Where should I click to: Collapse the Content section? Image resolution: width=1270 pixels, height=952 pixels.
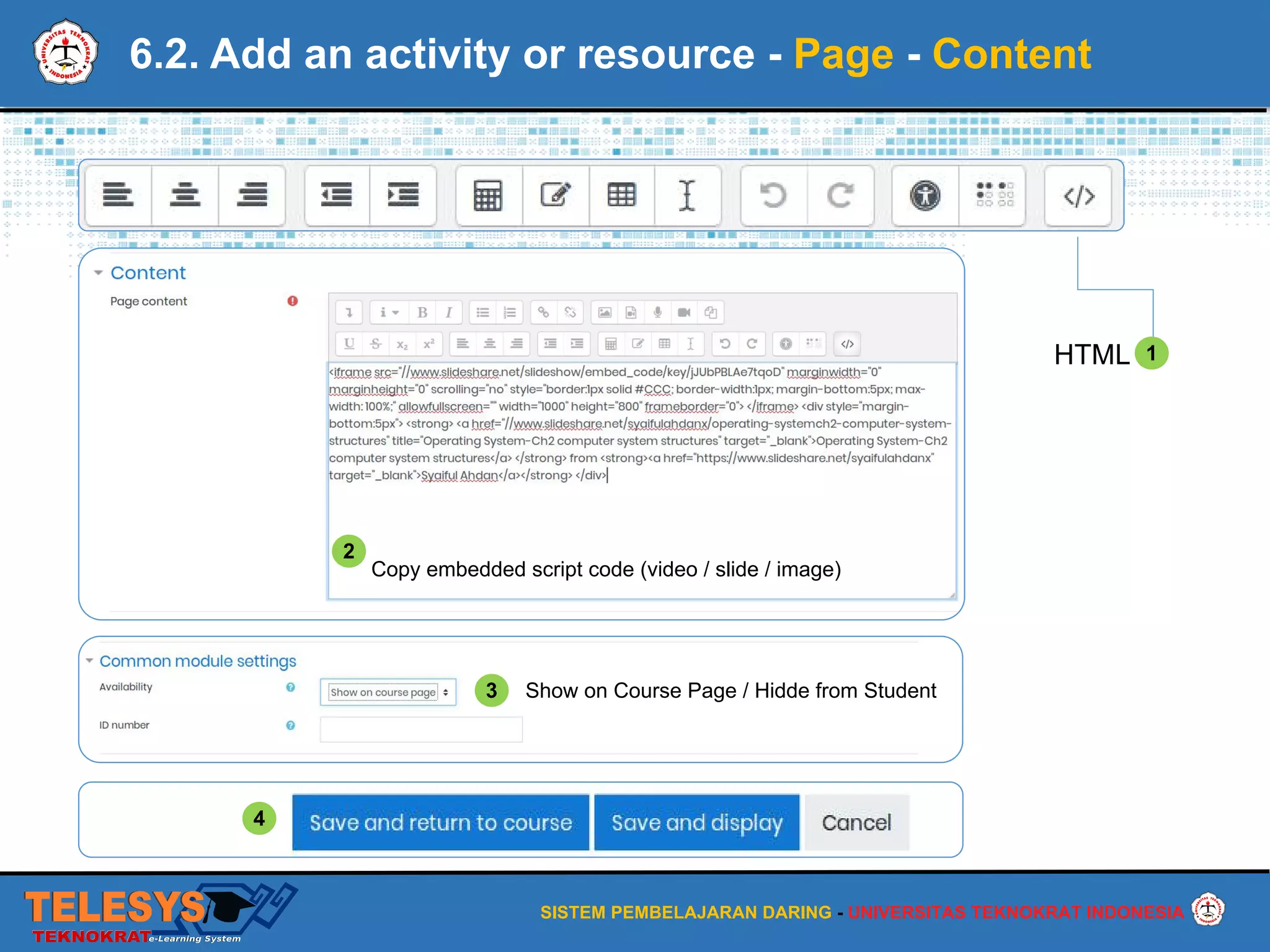98,273
